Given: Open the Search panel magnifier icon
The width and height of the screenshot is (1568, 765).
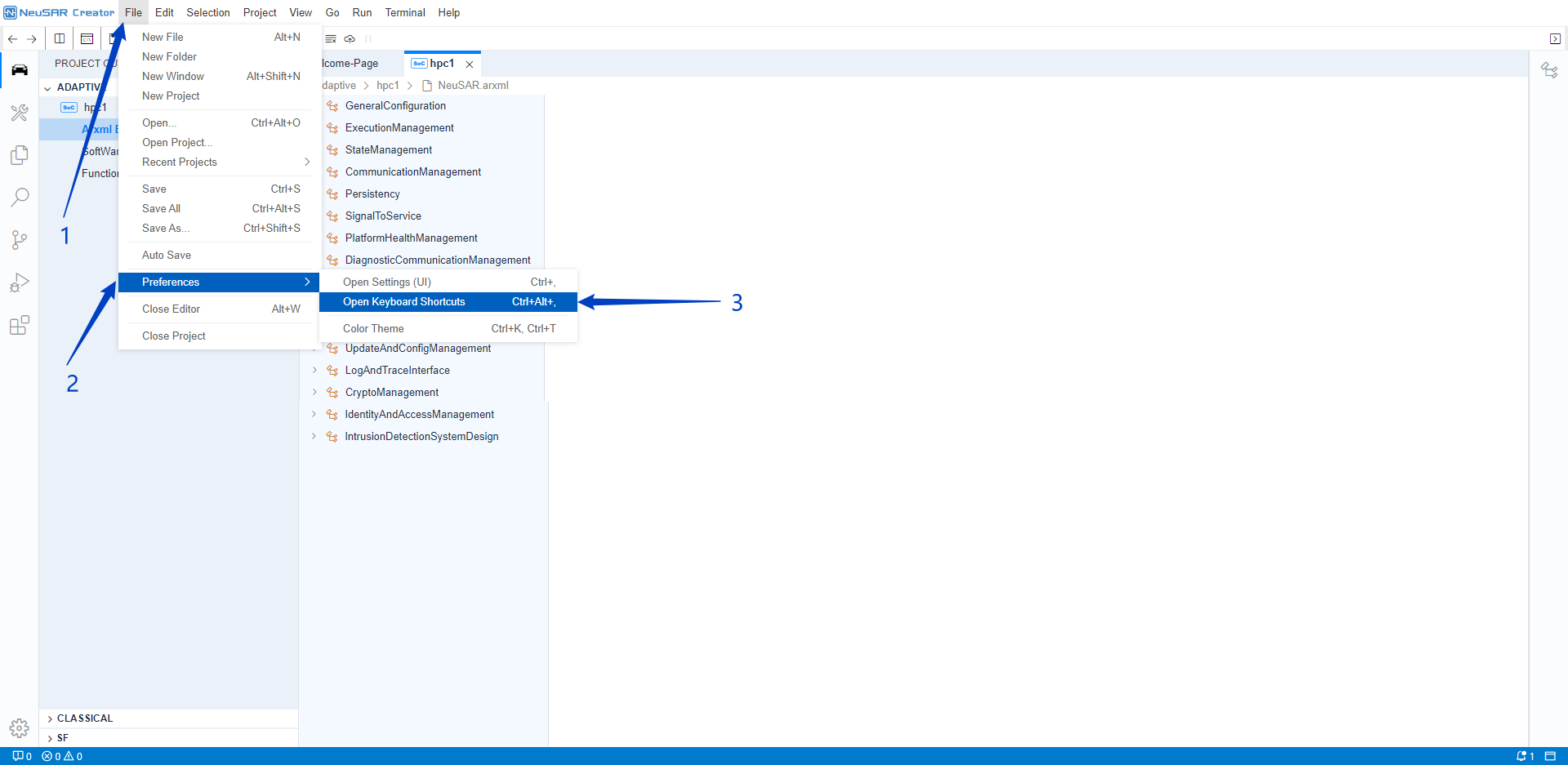Looking at the screenshot, I should [x=20, y=197].
